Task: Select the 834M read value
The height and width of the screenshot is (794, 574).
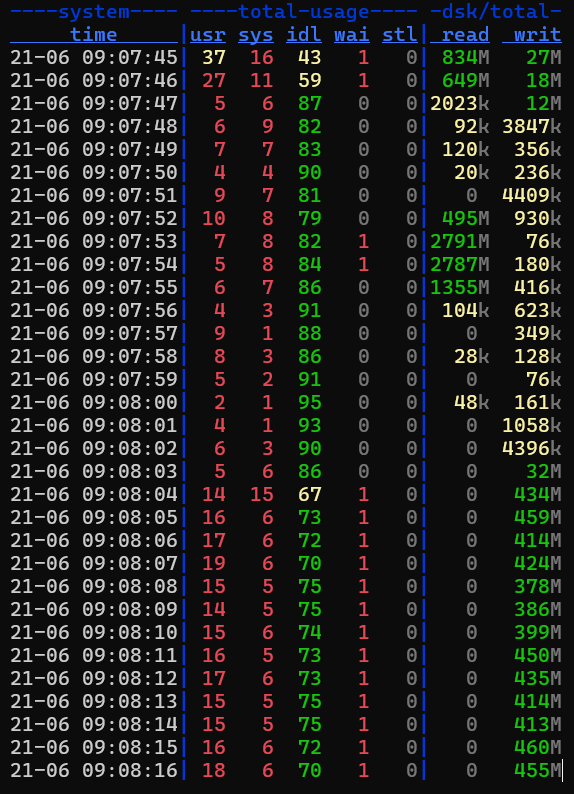Action: (465, 57)
